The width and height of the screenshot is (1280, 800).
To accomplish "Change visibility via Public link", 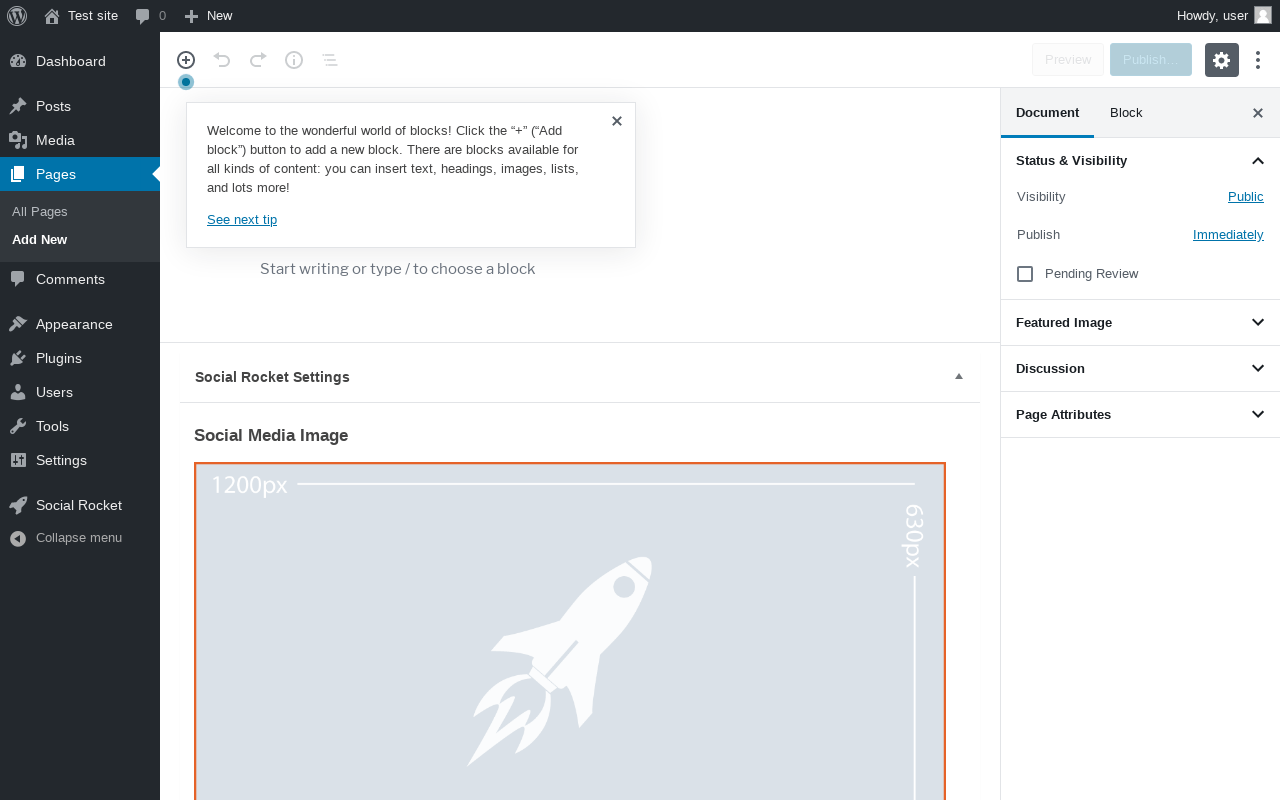I will [x=1246, y=197].
